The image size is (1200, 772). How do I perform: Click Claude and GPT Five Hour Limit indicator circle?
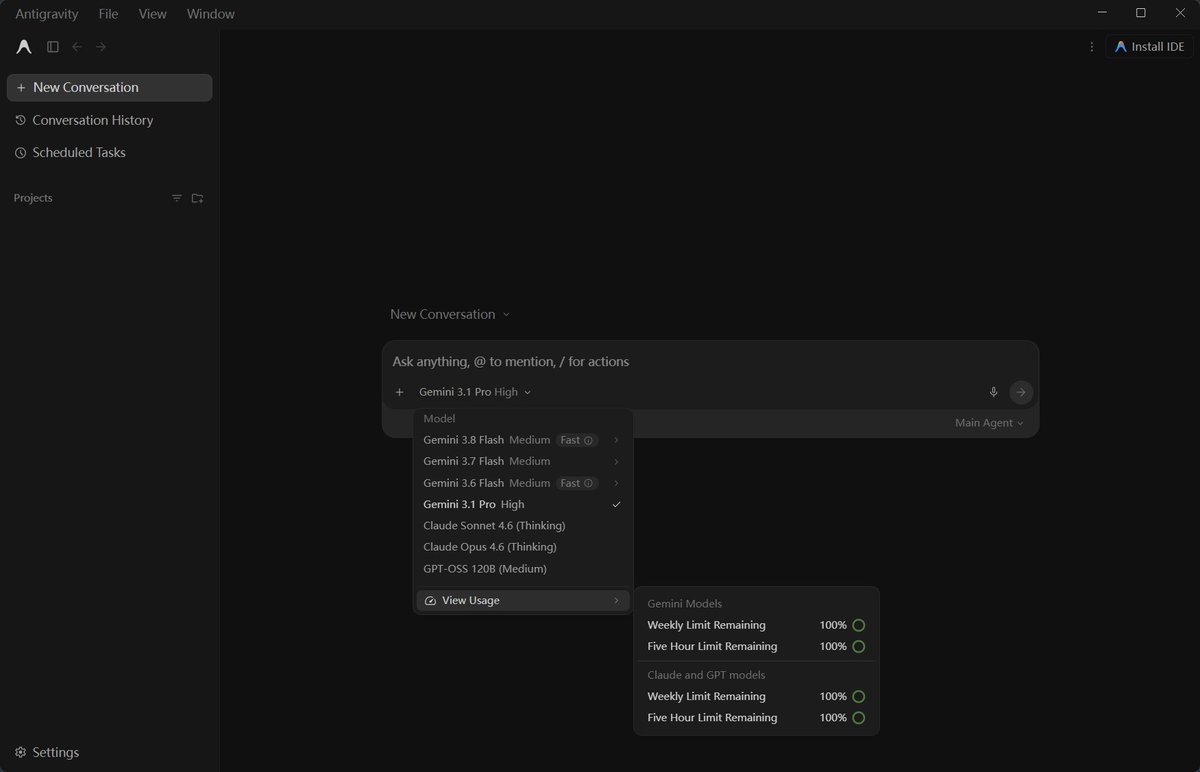click(858, 718)
